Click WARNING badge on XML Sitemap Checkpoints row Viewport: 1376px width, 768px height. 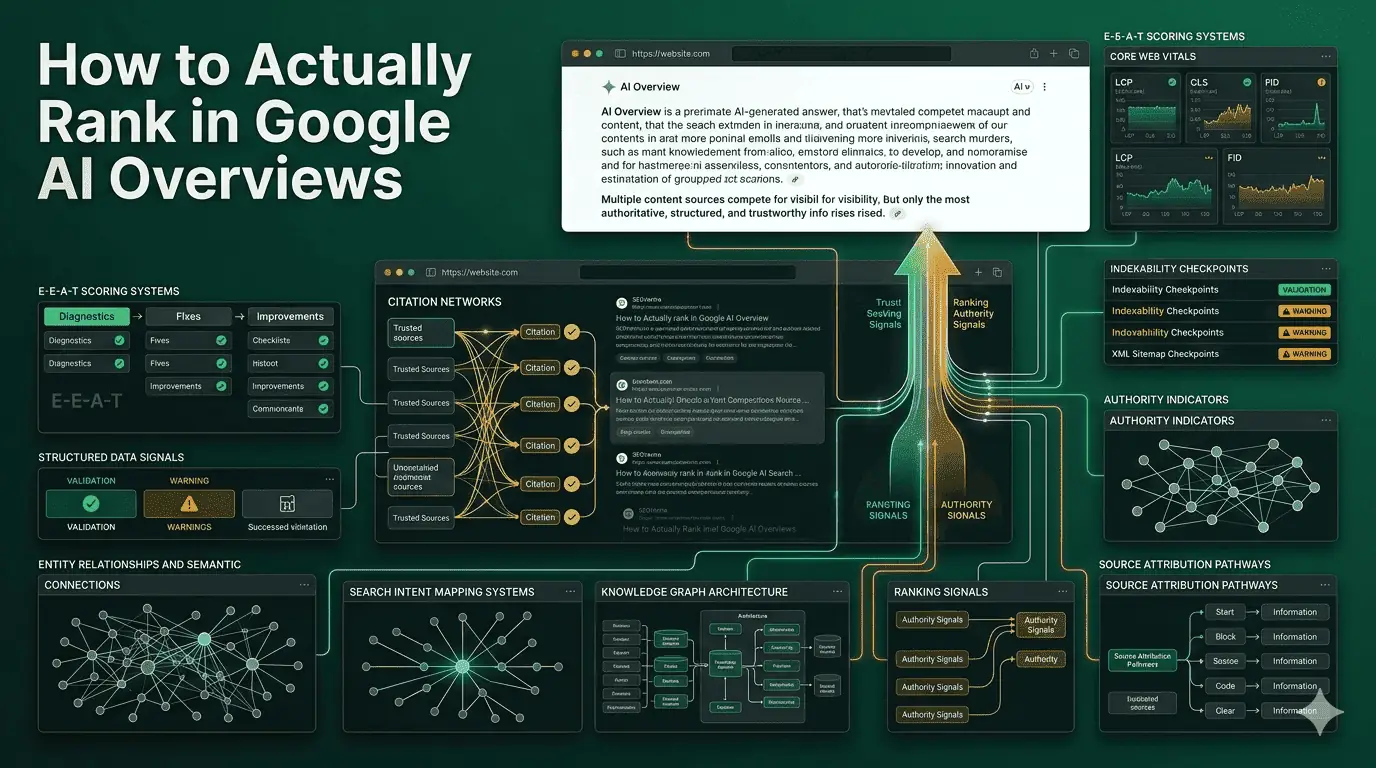click(1303, 354)
